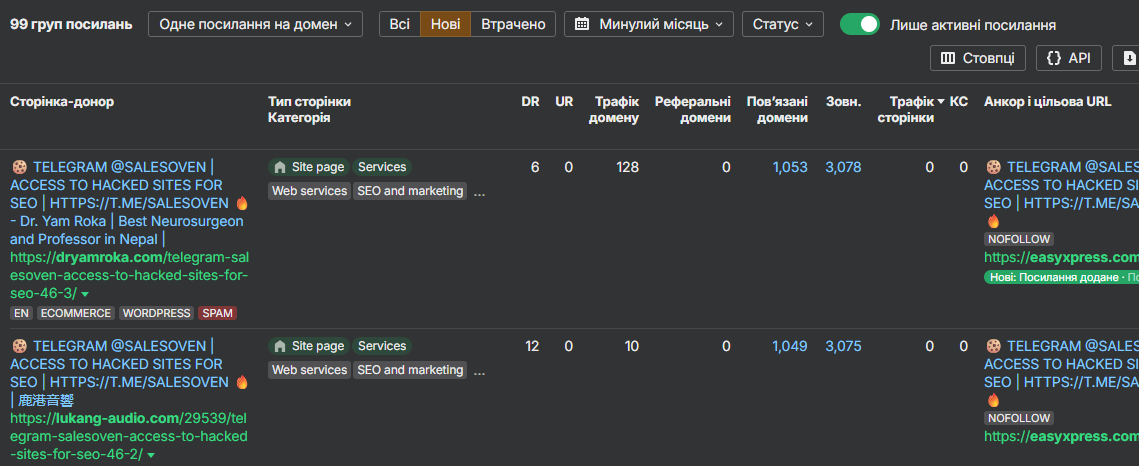Click the calendar icon in the date filter
This screenshot has height=466, width=1139.
[x=582, y=24]
